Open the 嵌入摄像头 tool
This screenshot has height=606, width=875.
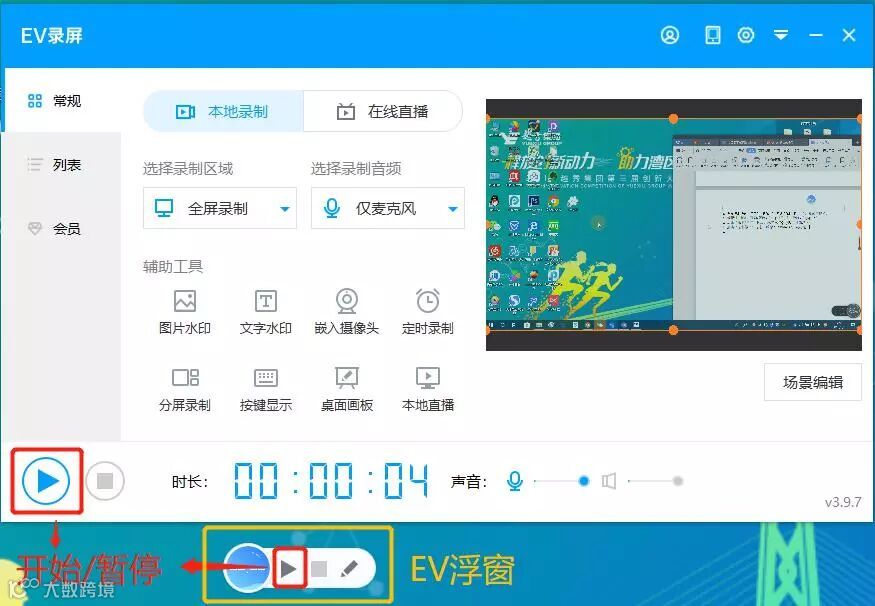pos(347,312)
